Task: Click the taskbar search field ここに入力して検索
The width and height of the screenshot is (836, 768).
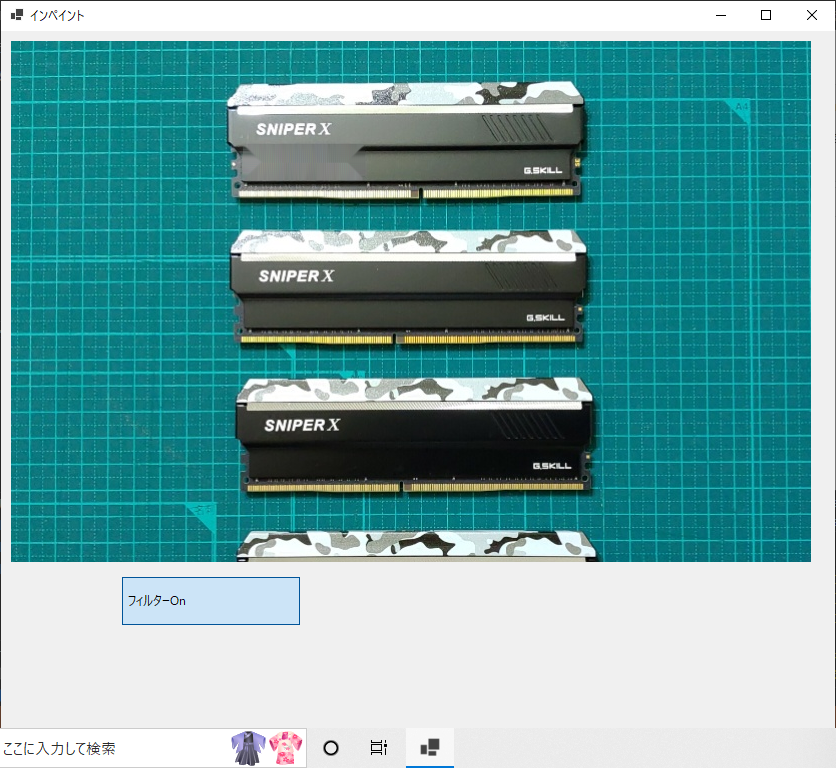Action: point(153,748)
